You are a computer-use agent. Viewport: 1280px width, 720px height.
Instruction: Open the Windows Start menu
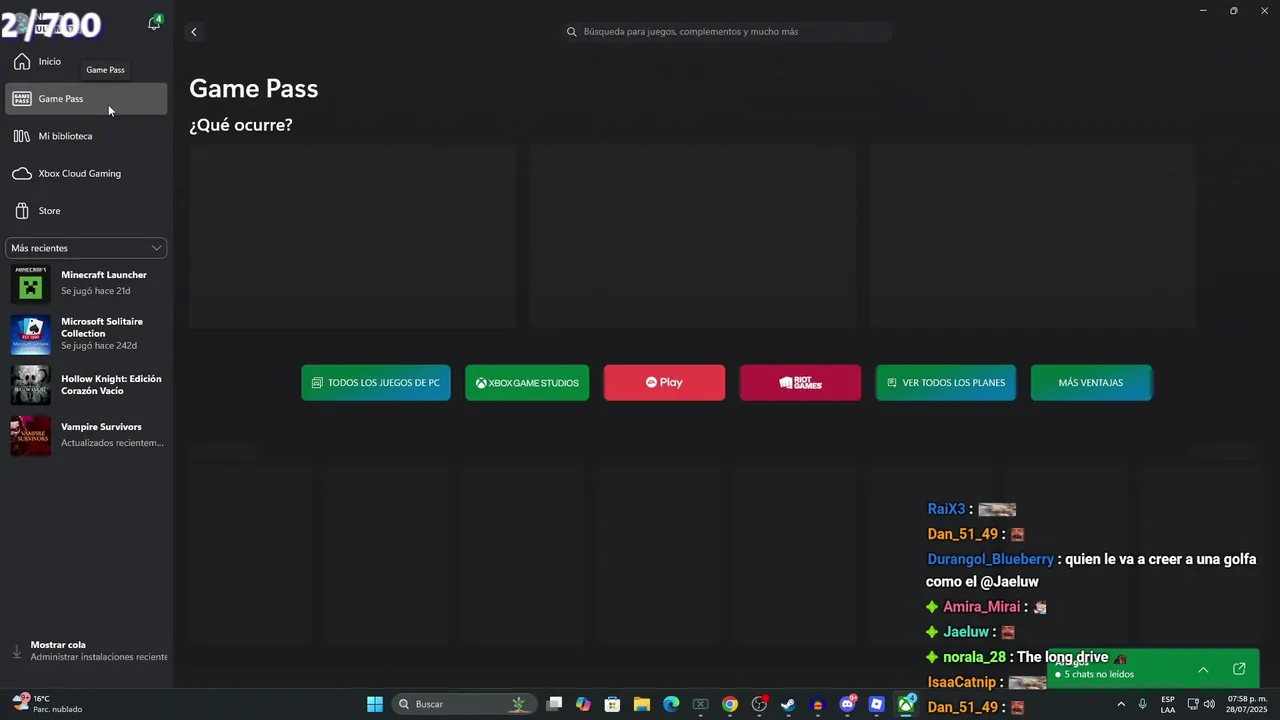[x=375, y=704]
